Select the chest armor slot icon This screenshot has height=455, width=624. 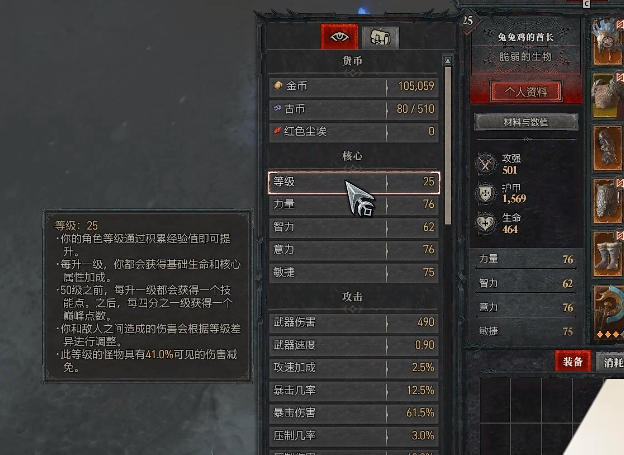[x=607, y=96]
